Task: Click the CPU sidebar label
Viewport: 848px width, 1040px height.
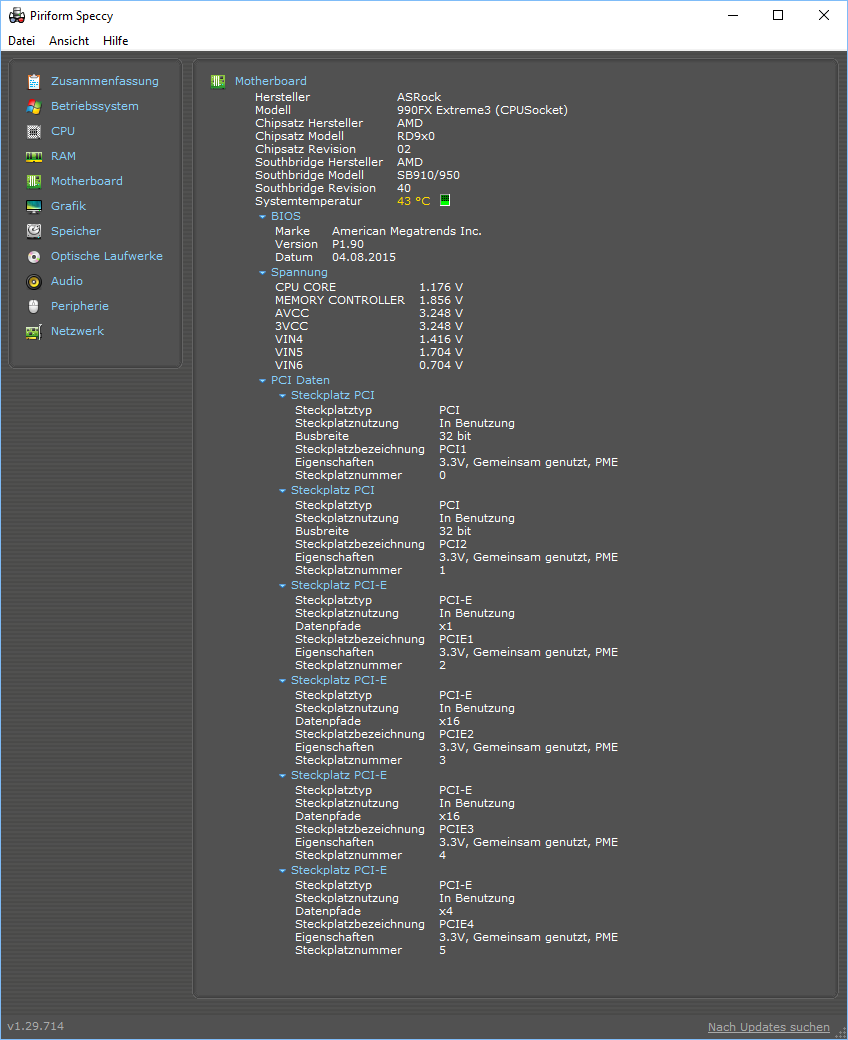Action: click(x=63, y=131)
